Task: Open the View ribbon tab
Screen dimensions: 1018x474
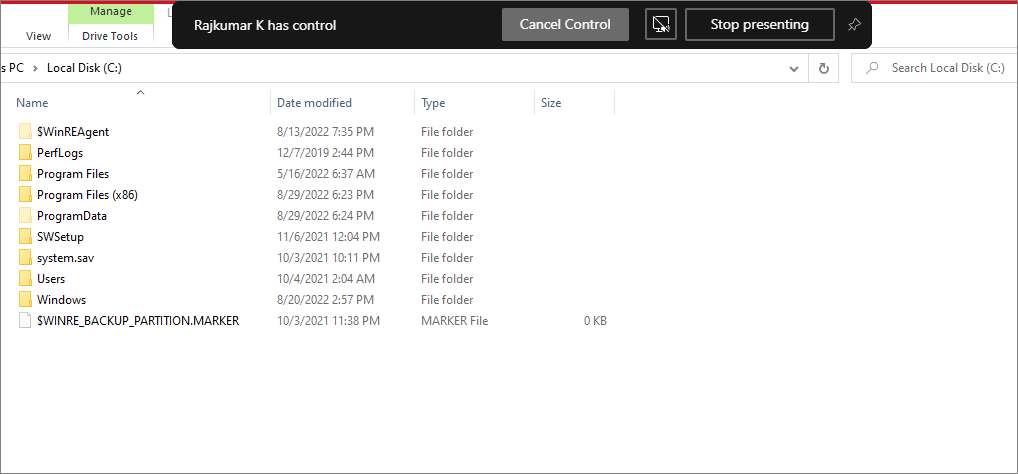Action: tap(38, 36)
